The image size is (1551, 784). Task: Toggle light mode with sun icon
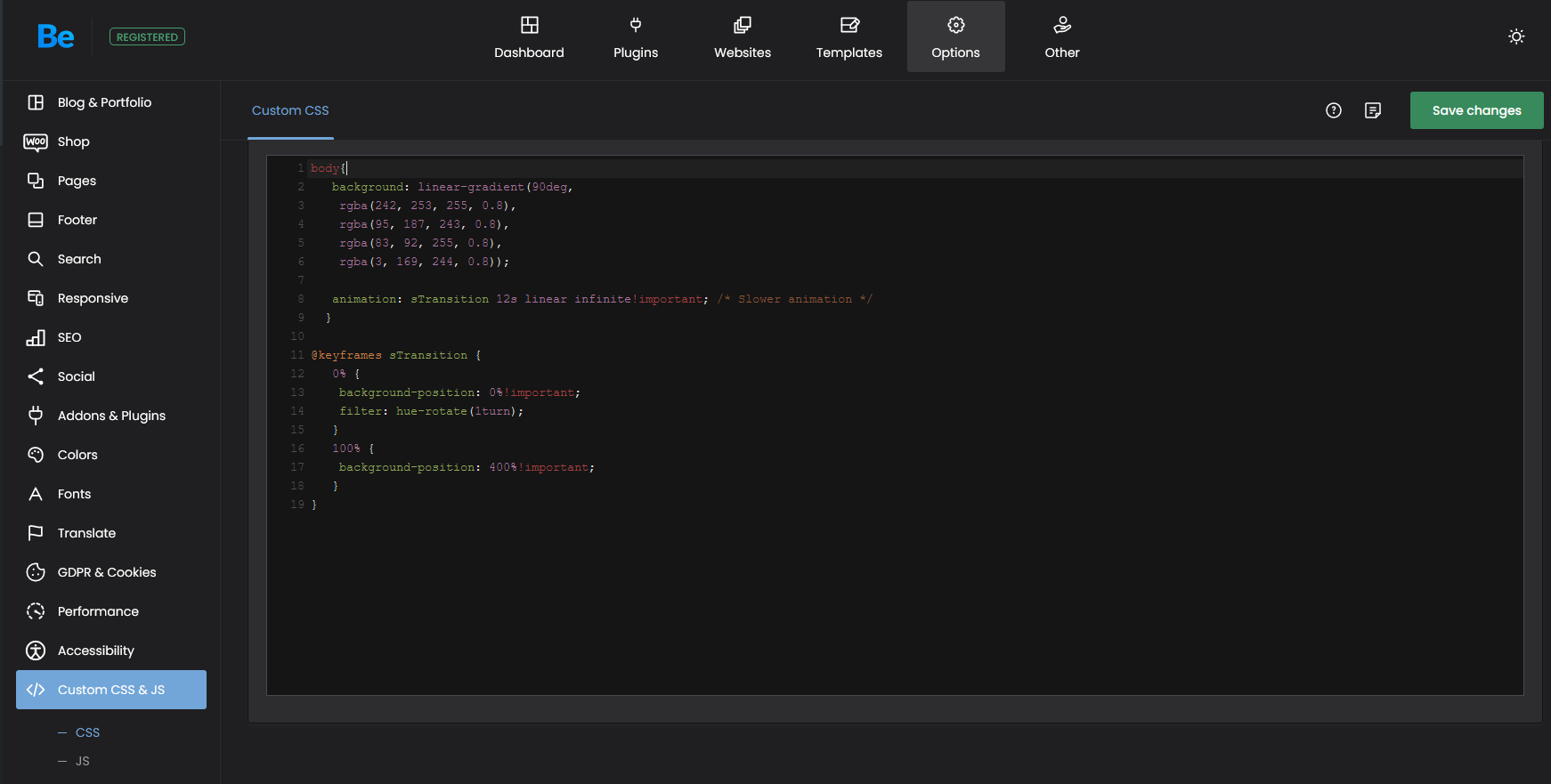[x=1516, y=36]
